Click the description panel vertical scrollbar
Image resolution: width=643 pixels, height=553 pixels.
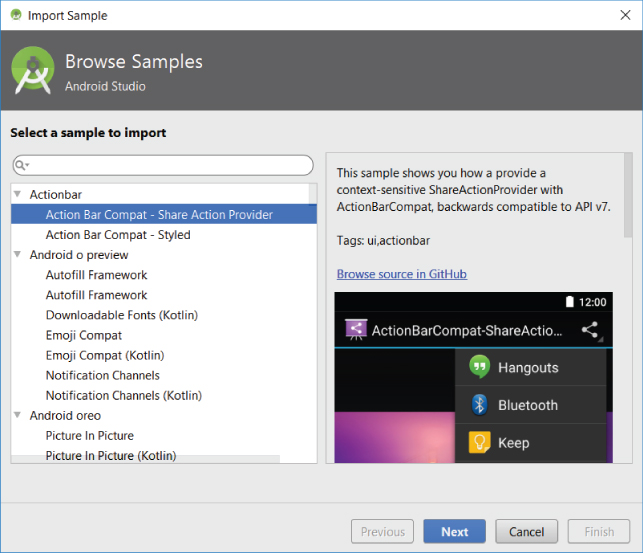628,195
